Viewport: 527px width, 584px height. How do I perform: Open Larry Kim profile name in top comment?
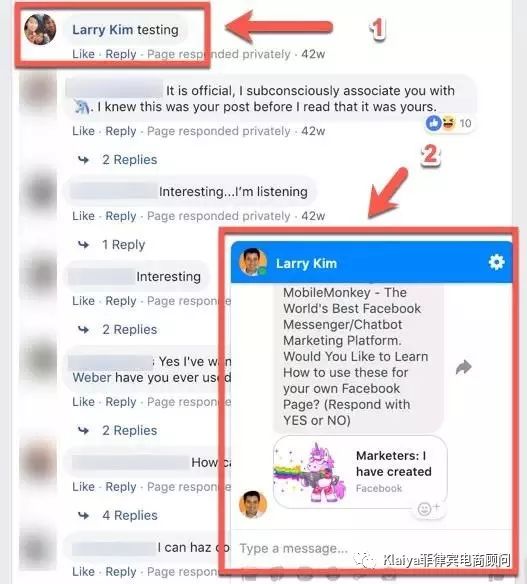[x=102, y=30]
